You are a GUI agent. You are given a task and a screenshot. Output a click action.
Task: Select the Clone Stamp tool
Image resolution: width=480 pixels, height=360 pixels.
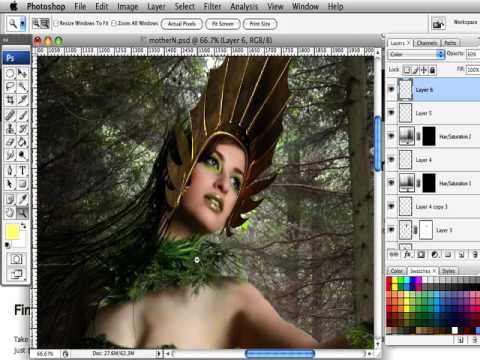click(x=10, y=128)
